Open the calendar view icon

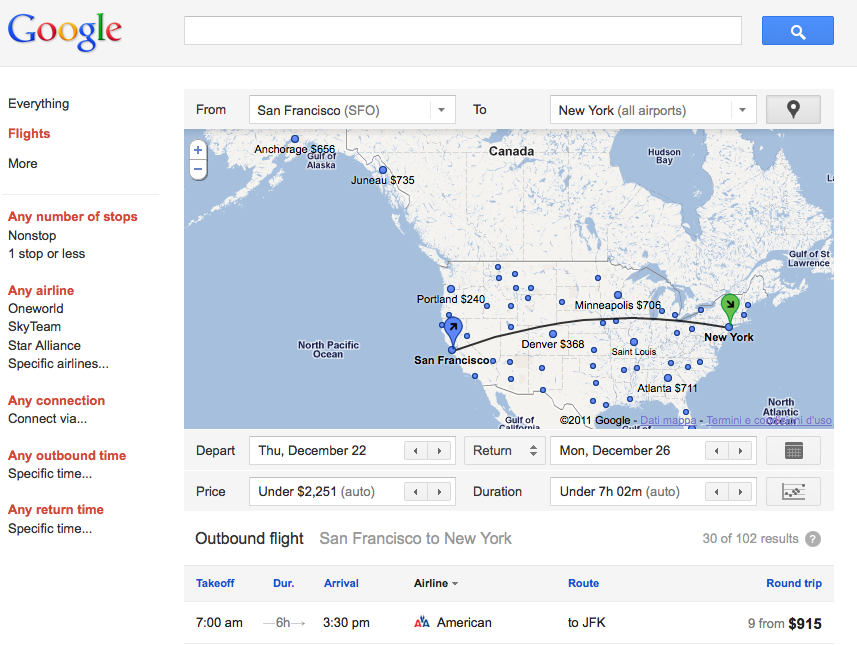point(793,451)
